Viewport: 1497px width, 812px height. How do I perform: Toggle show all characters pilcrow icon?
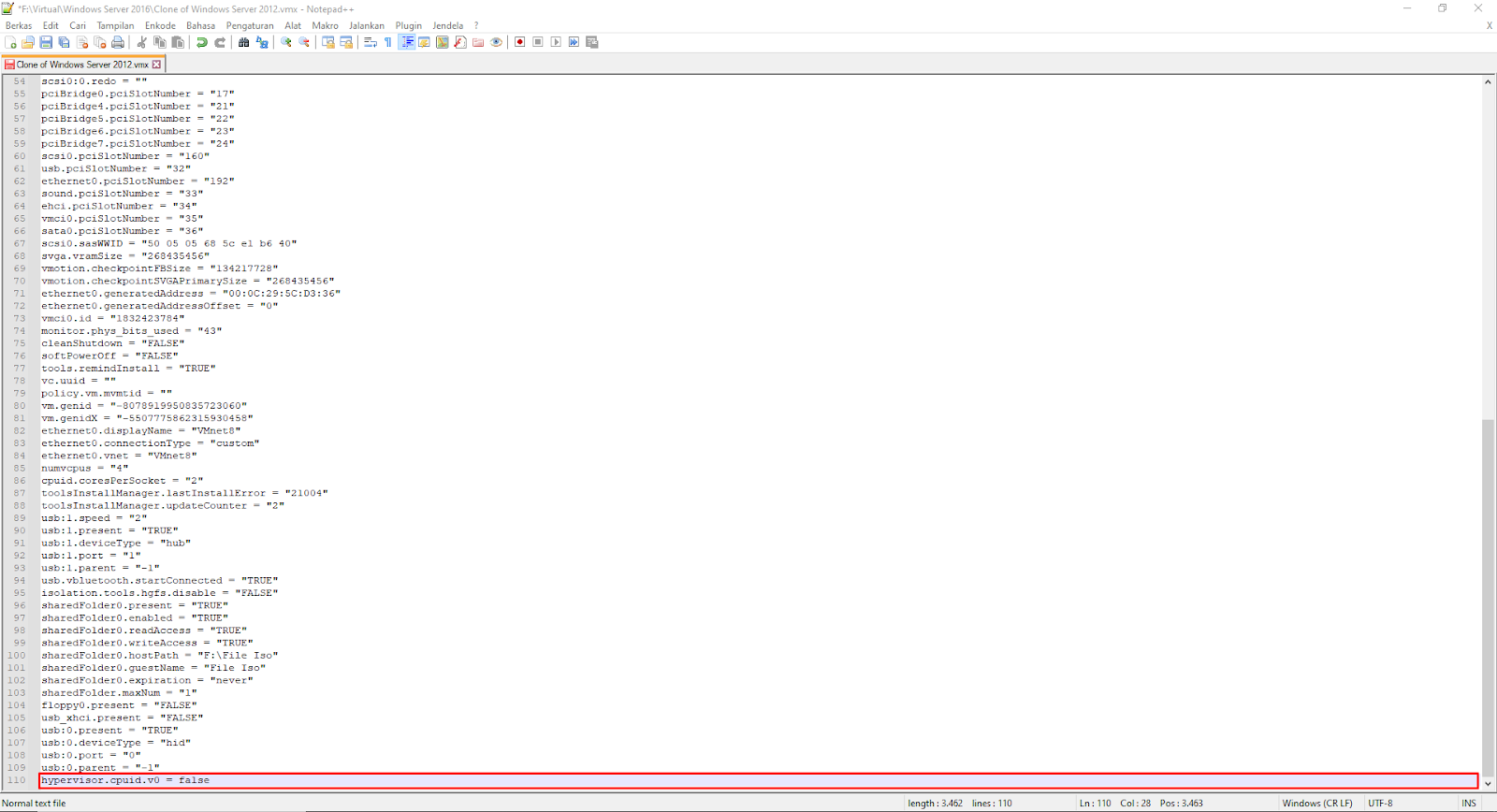tap(388, 42)
